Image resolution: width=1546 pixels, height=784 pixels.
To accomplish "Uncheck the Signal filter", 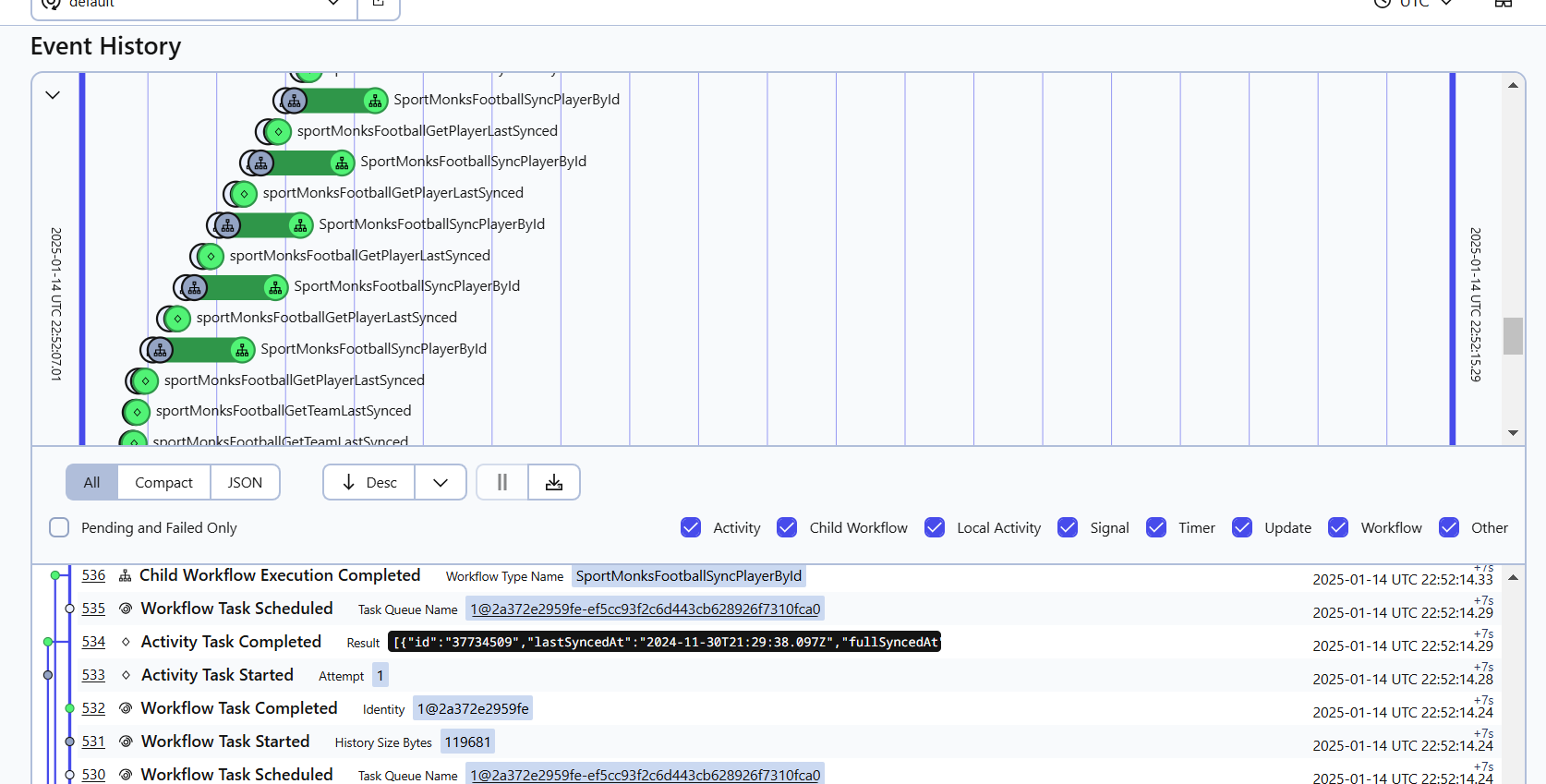I will tap(1068, 527).
